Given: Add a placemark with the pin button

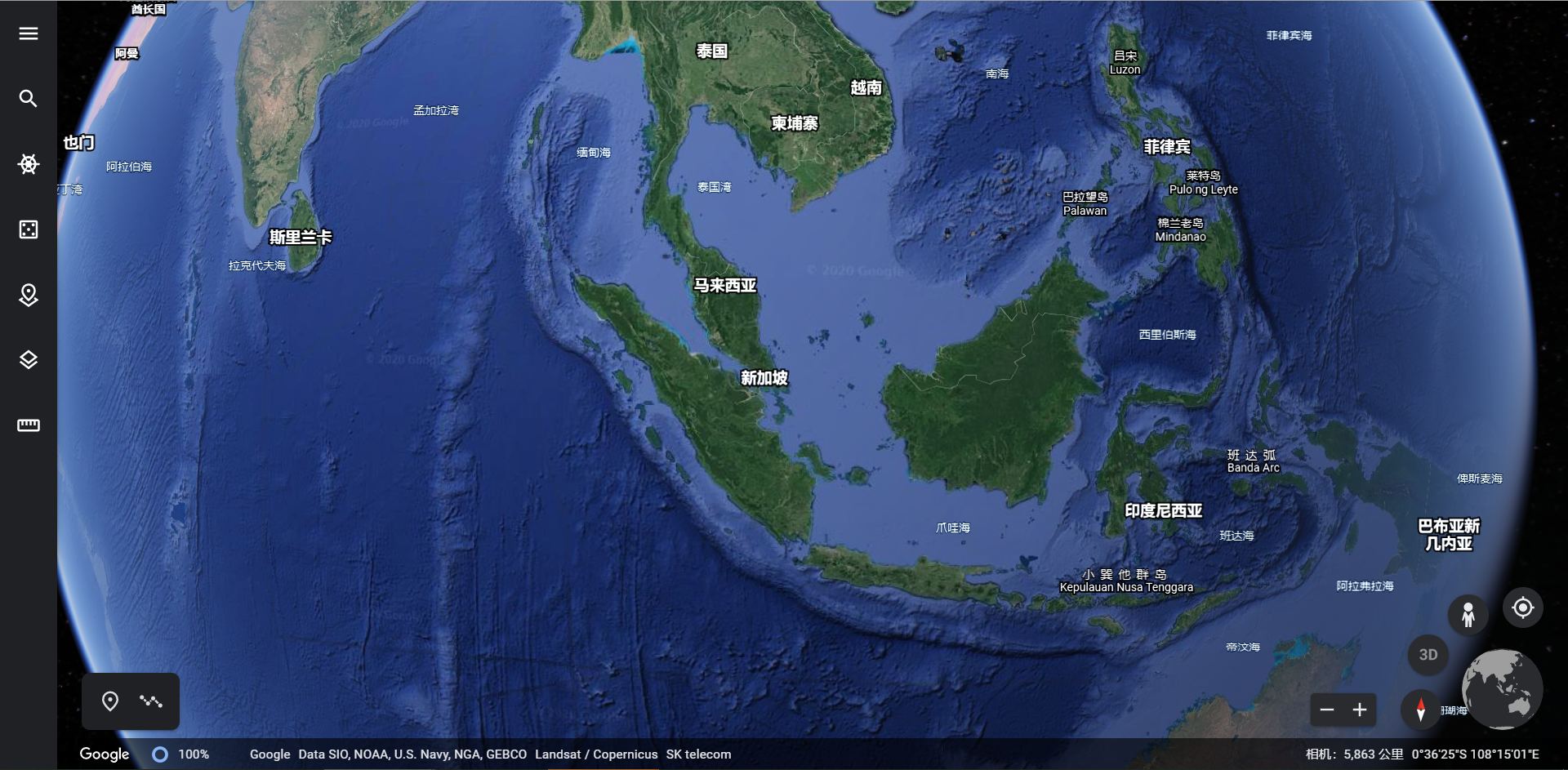Looking at the screenshot, I should pyautogui.click(x=110, y=701).
